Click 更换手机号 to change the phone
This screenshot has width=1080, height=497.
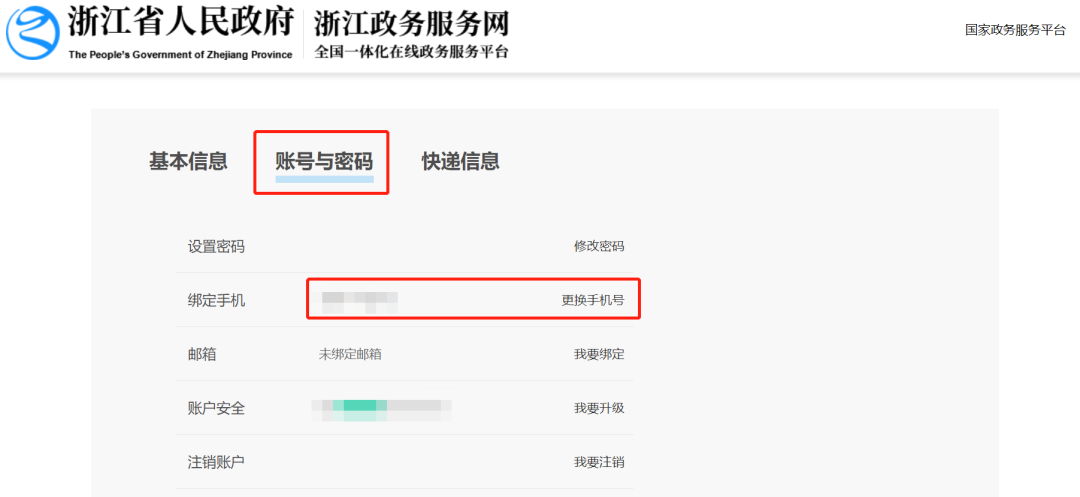point(593,300)
